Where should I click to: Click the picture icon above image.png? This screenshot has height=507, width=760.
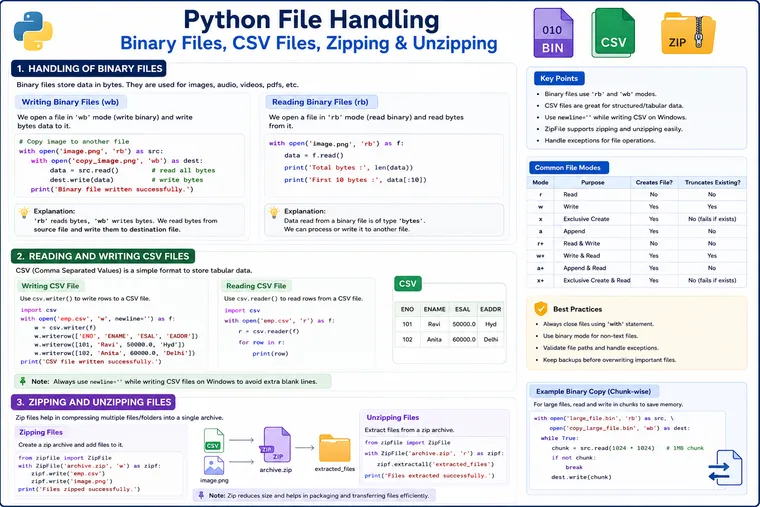click(x=214, y=466)
